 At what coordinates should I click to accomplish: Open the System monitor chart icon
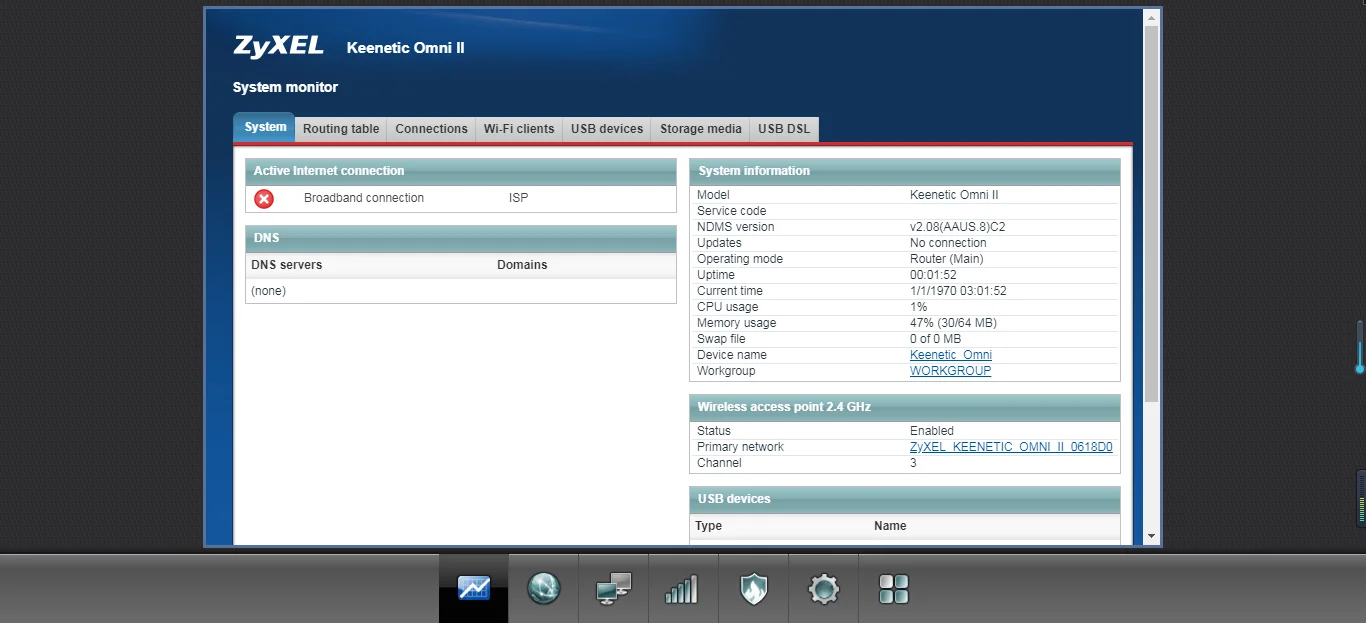coord(474,588)
